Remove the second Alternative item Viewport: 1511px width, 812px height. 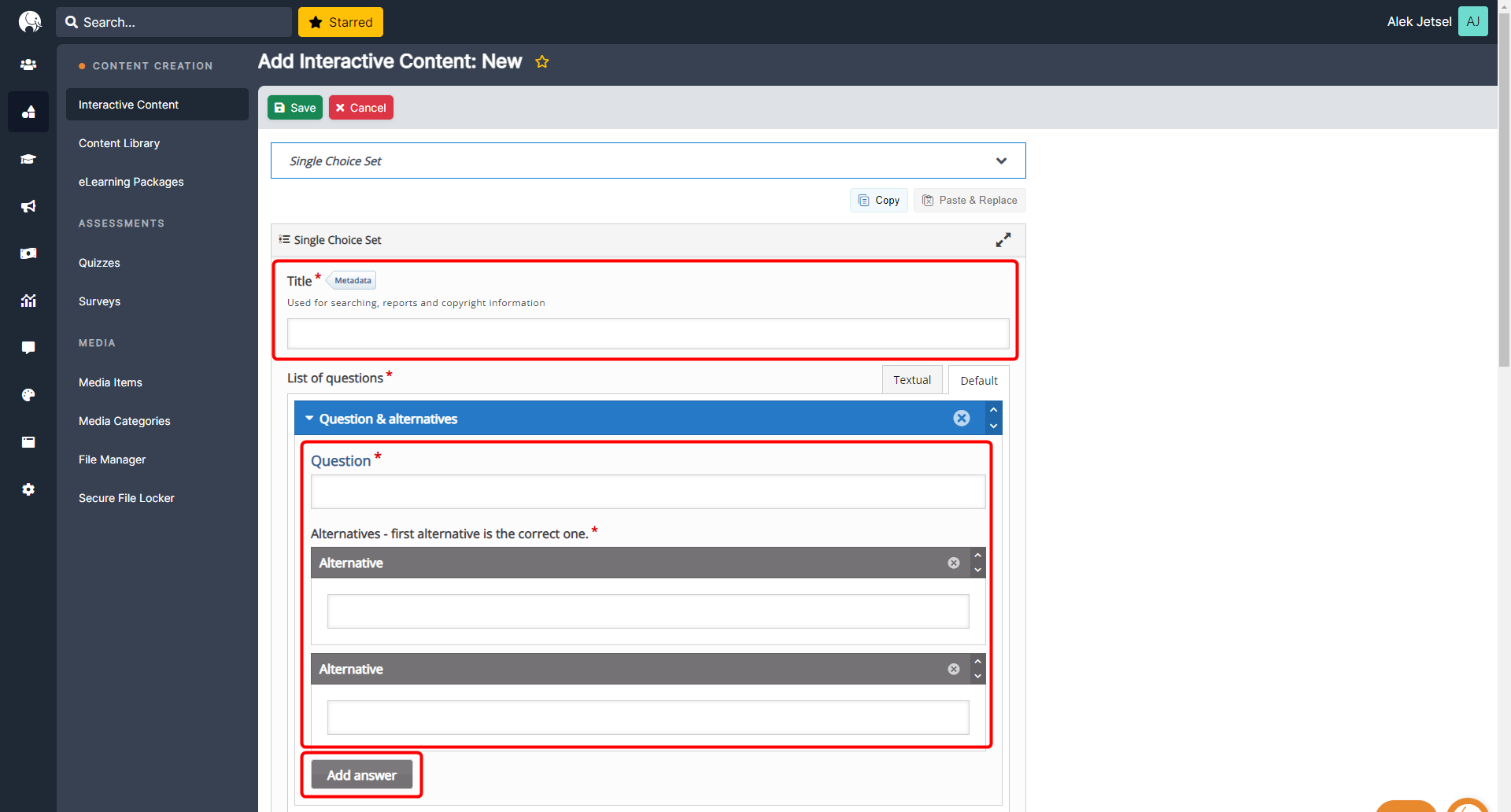954,669
